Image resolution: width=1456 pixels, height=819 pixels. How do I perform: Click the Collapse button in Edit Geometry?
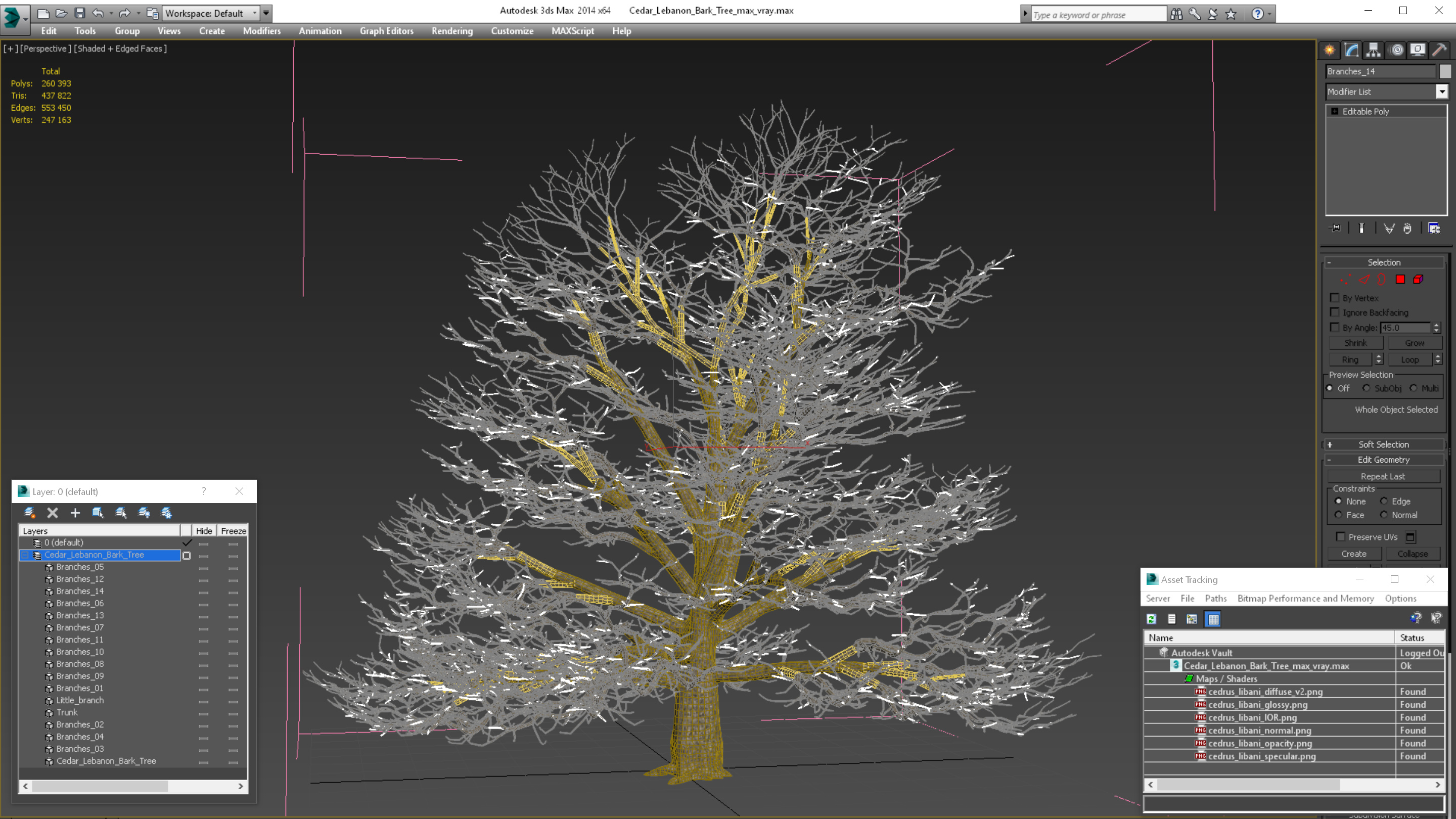[1413, 554]
